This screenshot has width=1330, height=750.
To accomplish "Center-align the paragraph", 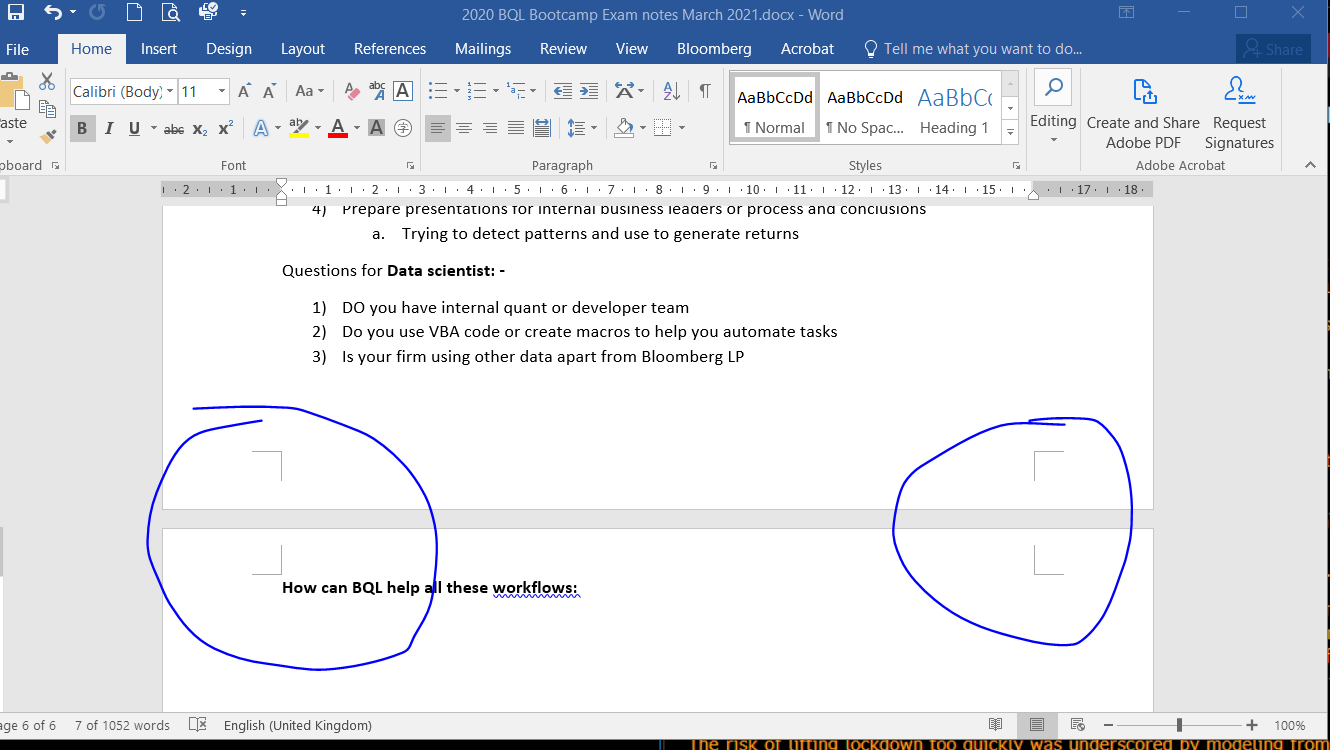I will [x=464, y=128].
